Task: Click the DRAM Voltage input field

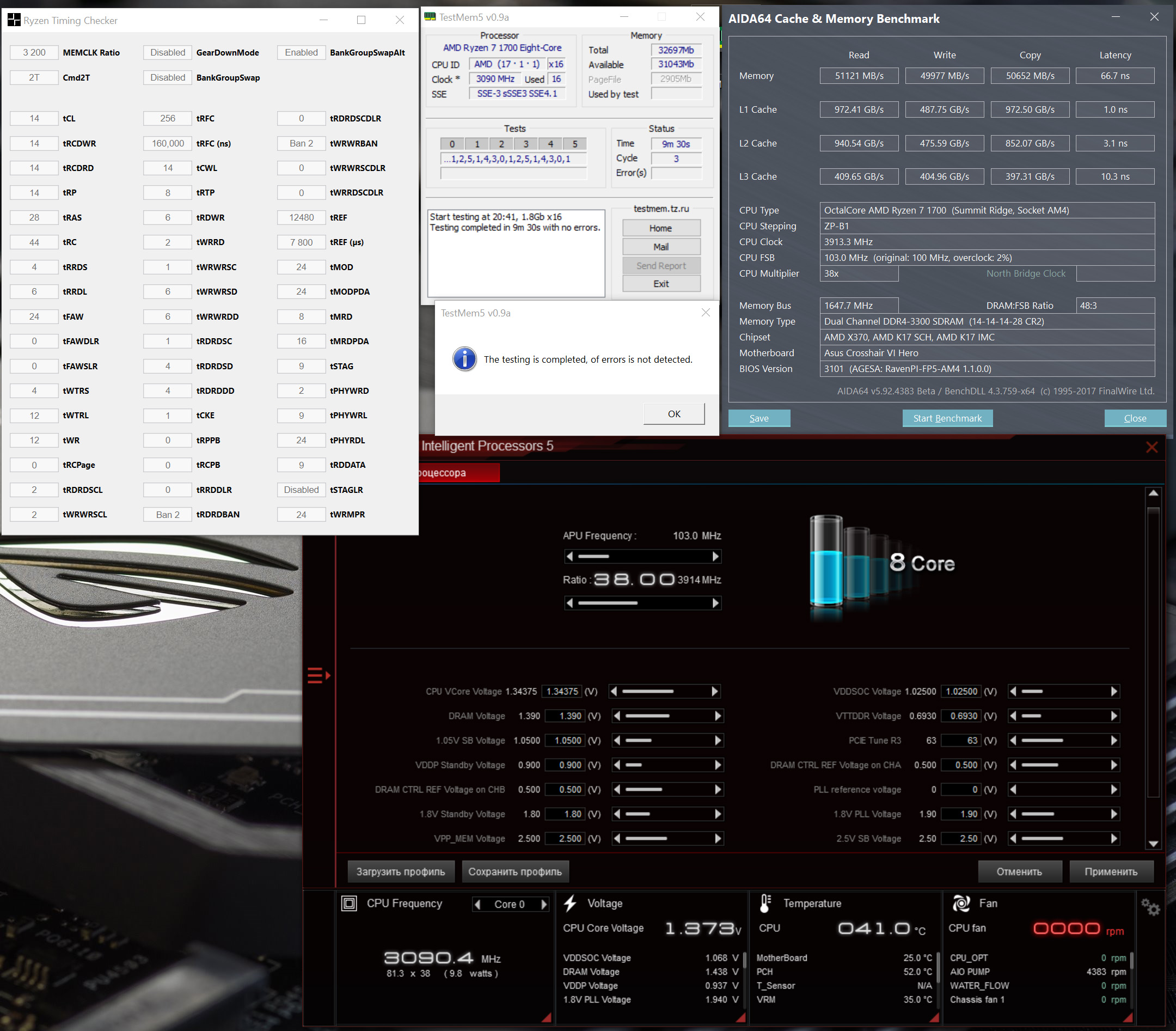Action: 564,716
